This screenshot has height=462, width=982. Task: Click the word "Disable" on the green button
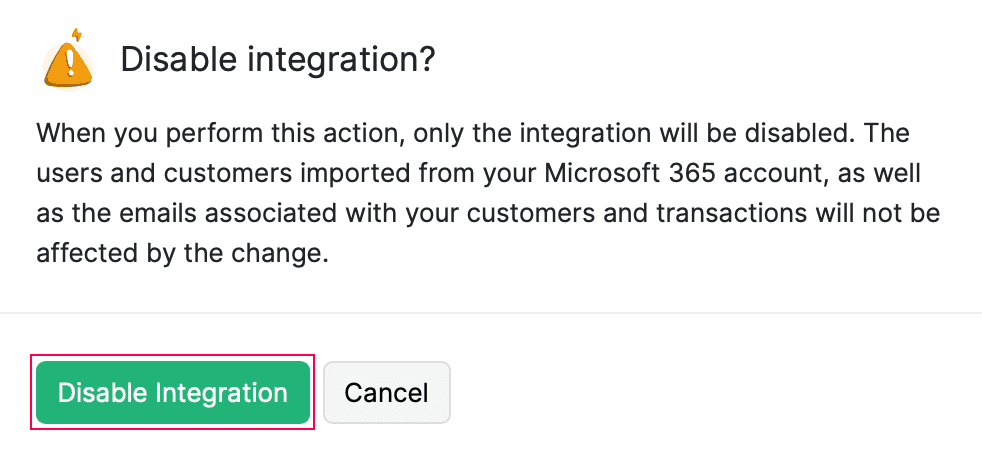click(103, 392)
